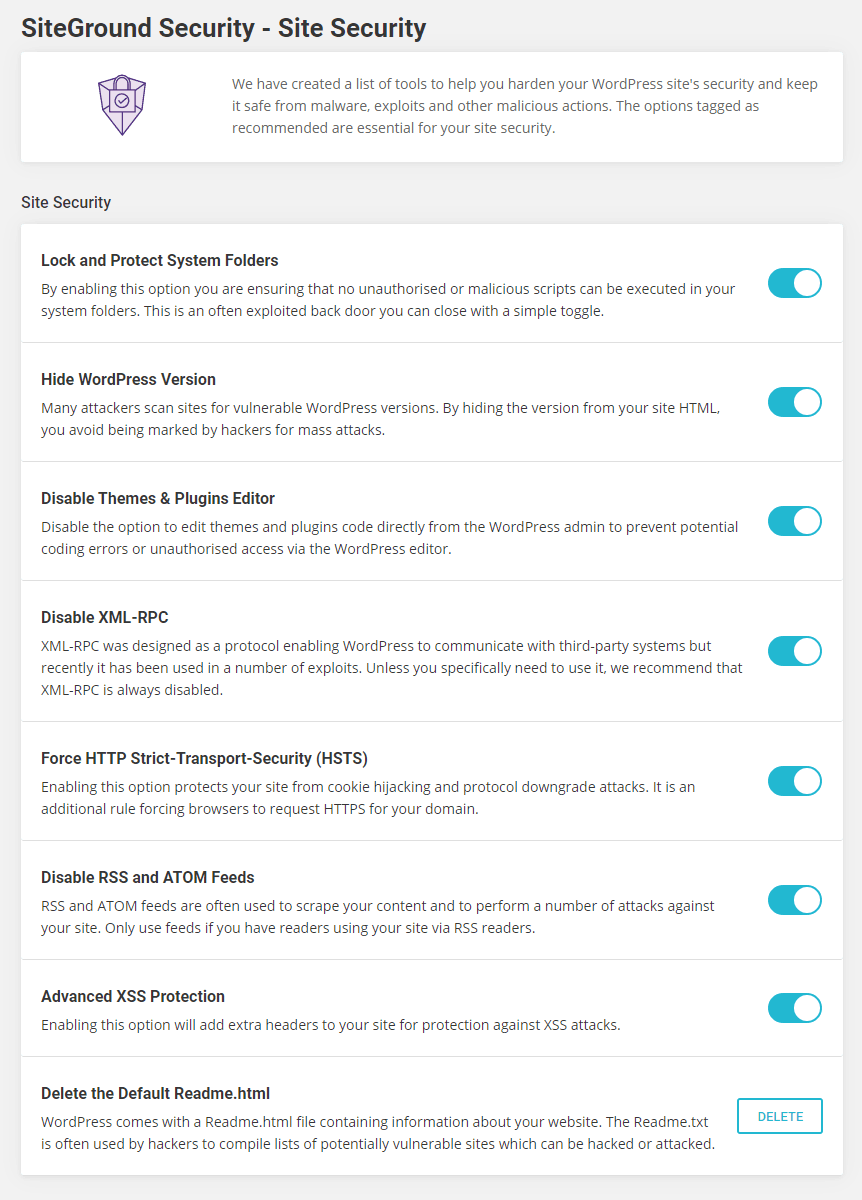Toggle Force HTTP Strict-Transport-Security (HSTS) off
Viewport: 862px width, 1200px height.
pos(794,781)
